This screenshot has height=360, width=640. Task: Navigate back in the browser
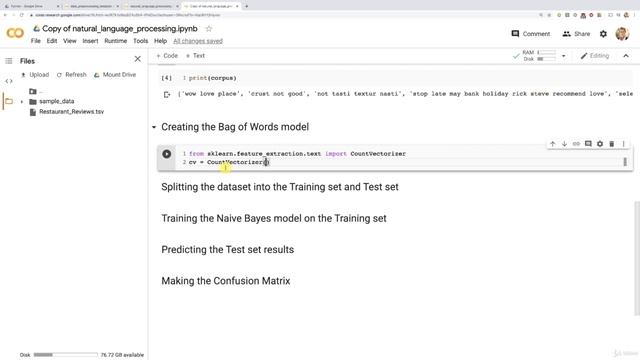(x=5, y=15)
